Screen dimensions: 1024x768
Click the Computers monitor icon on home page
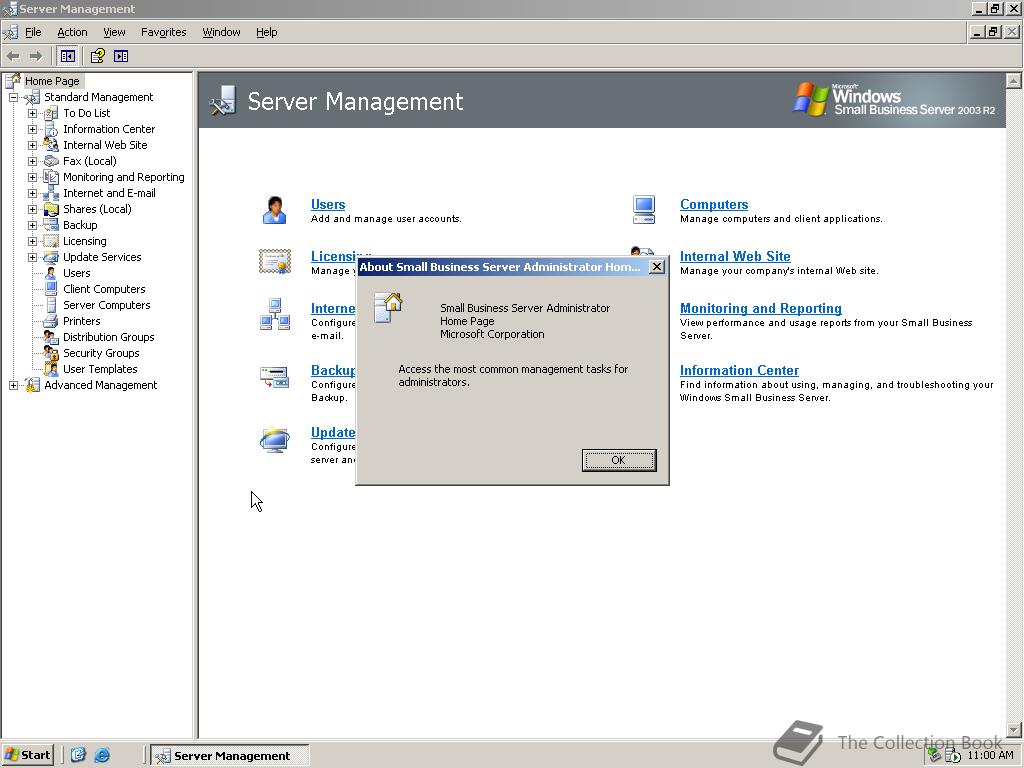(x=644, y=210)
